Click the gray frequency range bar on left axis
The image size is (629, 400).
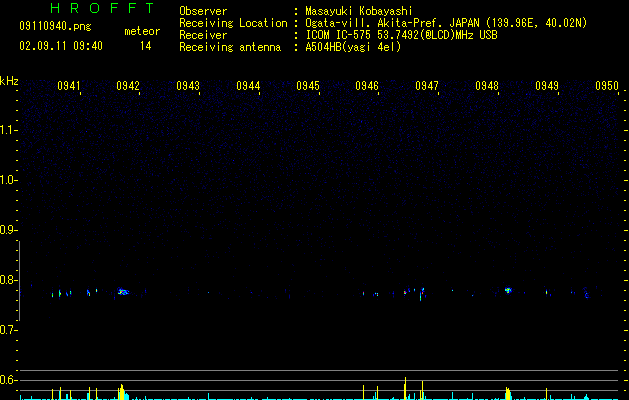tap(19, 281)
